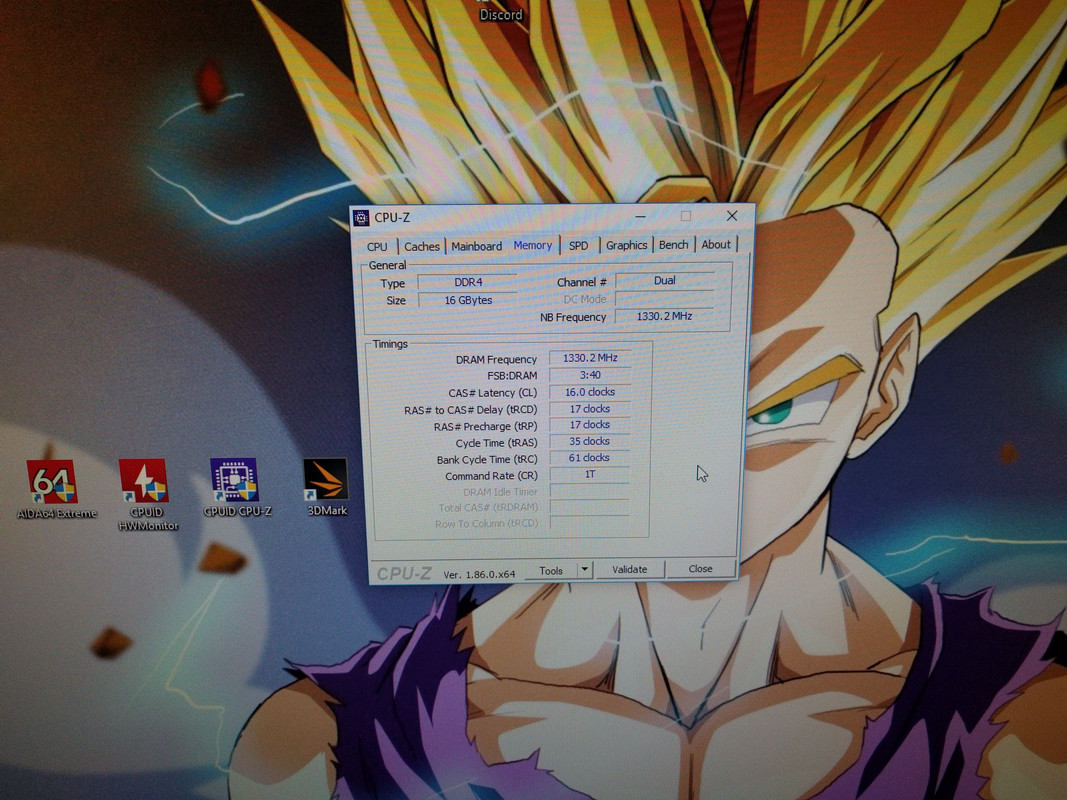Select the CAS# Latency value field
The height and width of the screenshot is (800, 1067).
pos(590,392)
